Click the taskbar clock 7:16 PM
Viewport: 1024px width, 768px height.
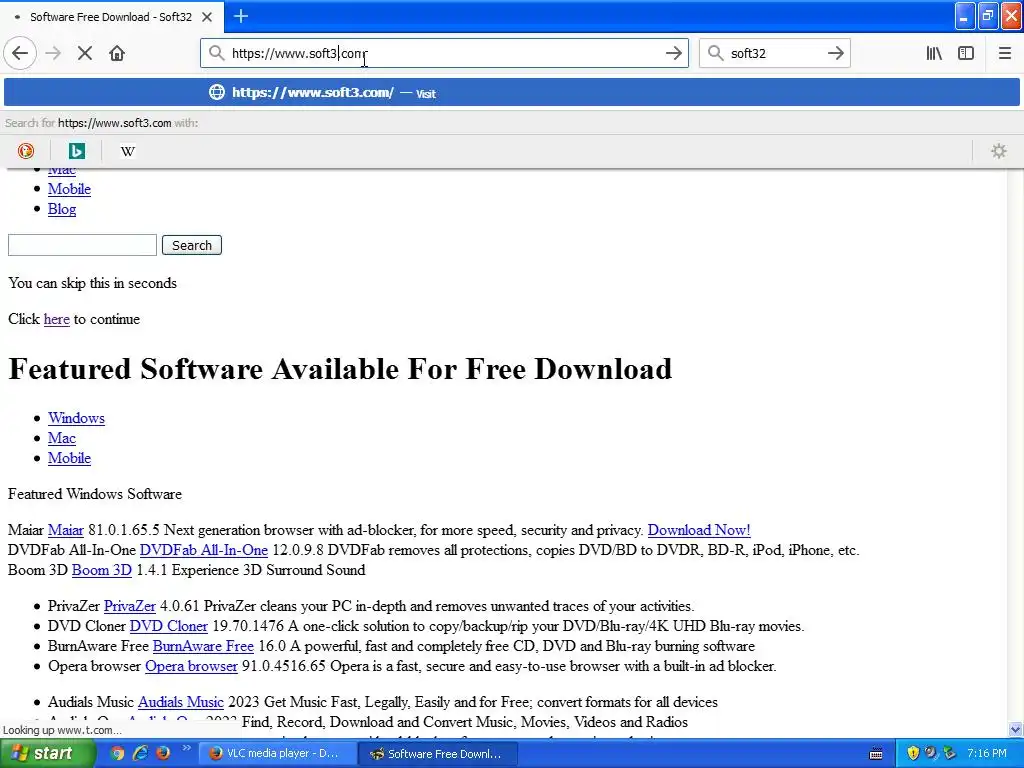click(987, 754)
